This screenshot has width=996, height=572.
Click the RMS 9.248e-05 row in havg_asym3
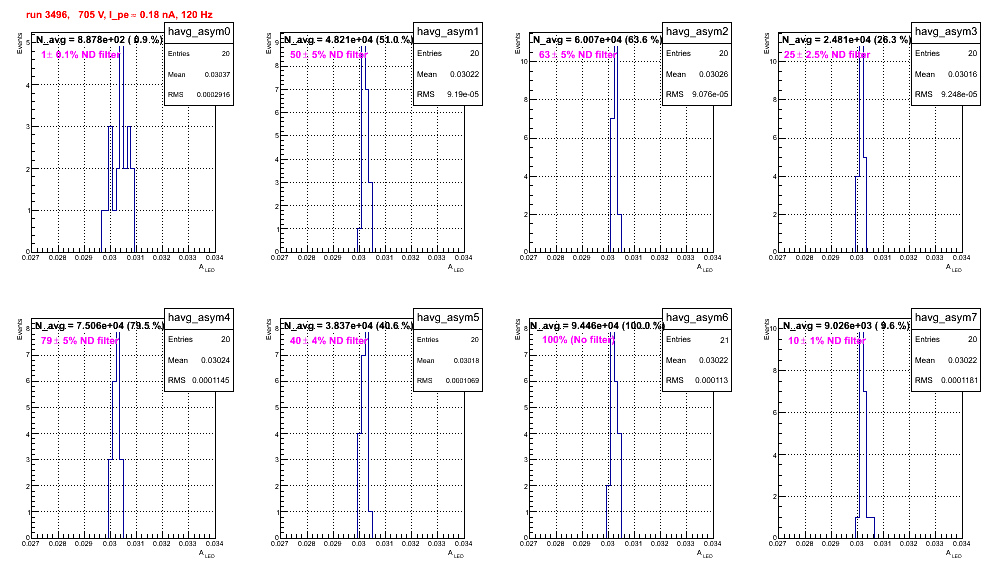point(946,94)
